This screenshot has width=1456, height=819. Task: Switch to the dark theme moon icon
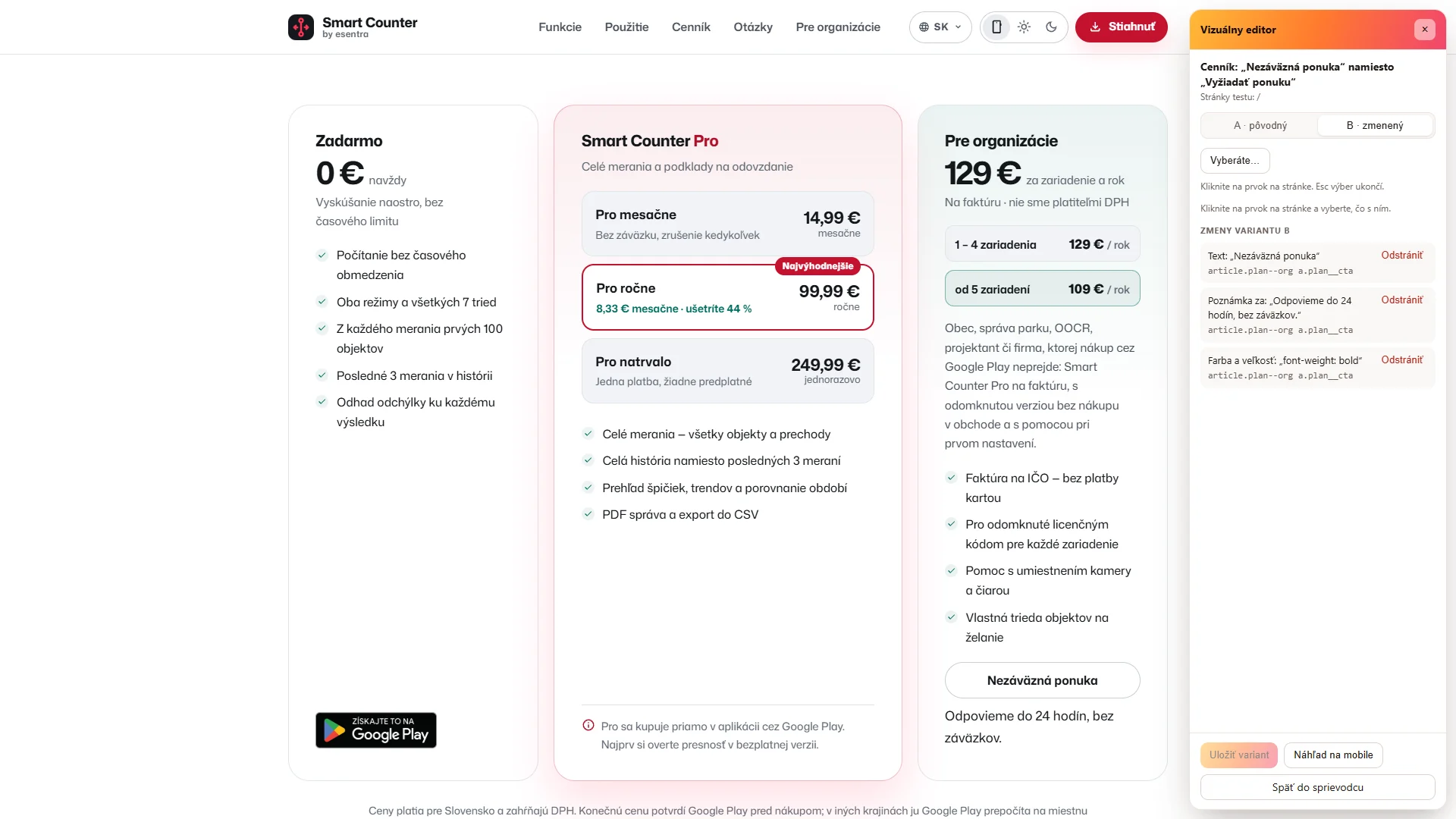(x=1051, y=27)
